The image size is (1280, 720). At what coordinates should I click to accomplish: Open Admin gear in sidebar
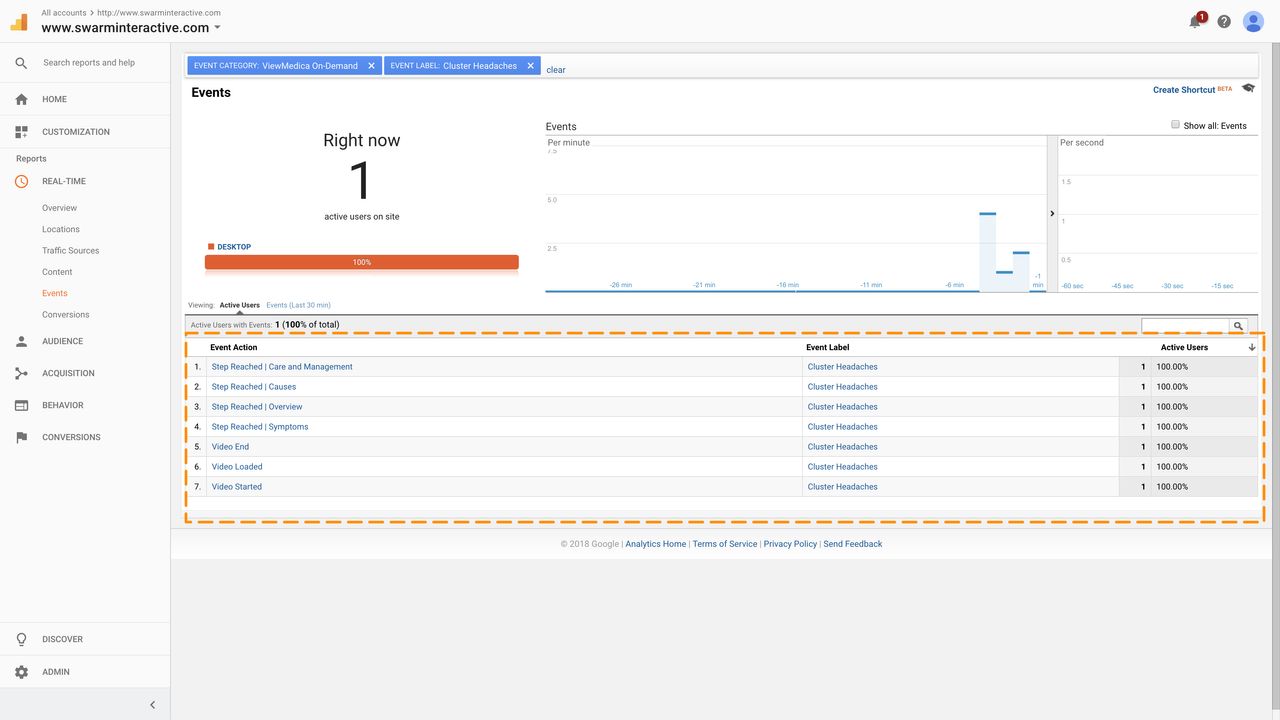pos(22,672)
